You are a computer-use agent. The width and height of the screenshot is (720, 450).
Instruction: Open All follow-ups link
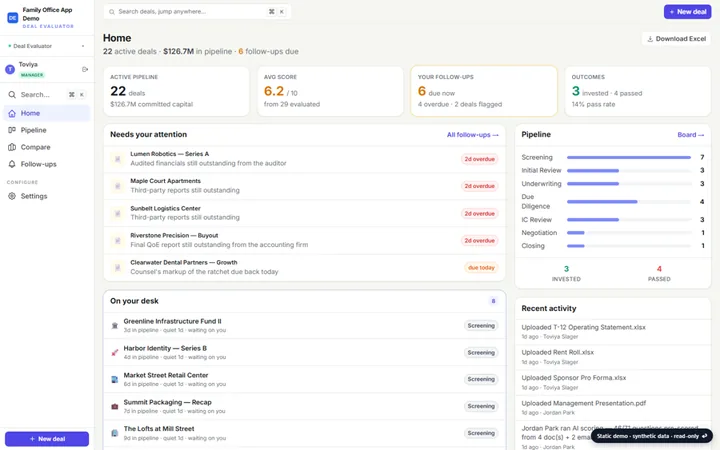(x=472, y=135)
